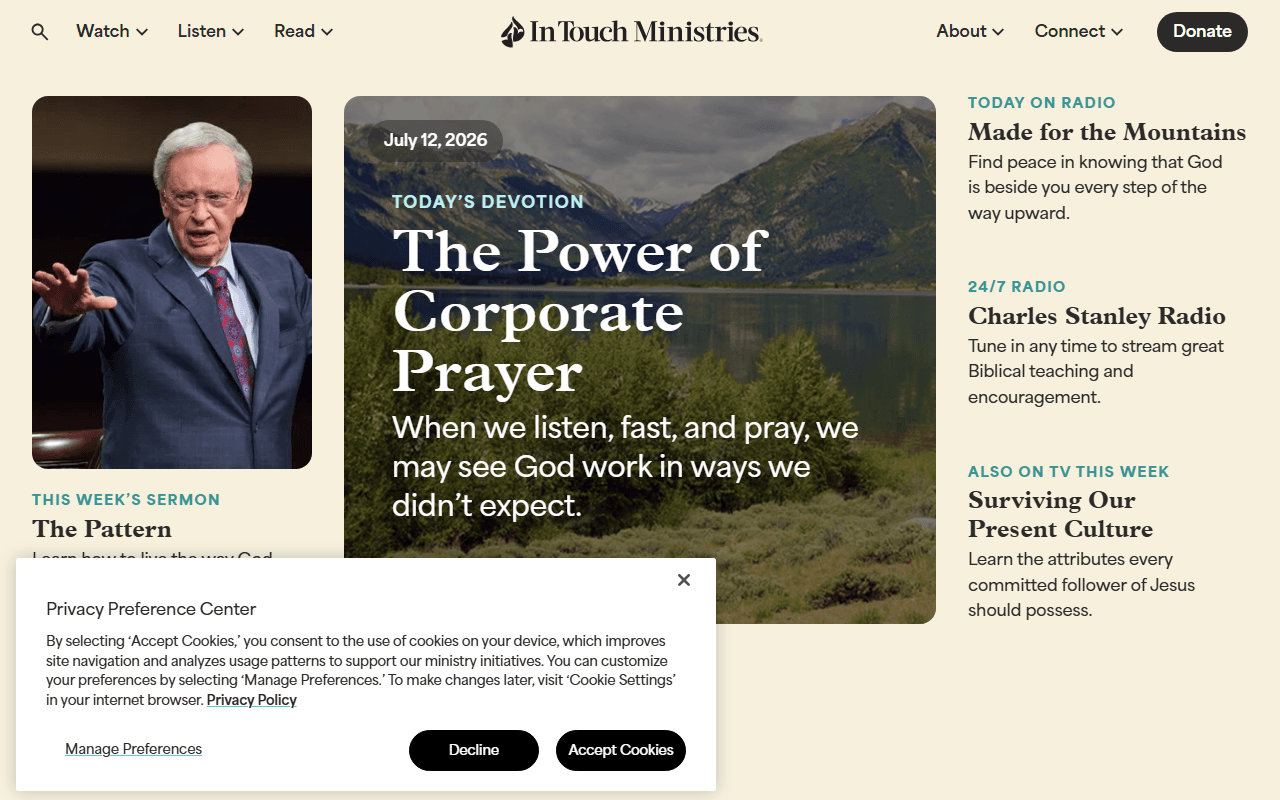Viewport: 1280px width, 800px height.
Task: Open Charles Stanley Radio stream link
Action: click(1097, 316)
